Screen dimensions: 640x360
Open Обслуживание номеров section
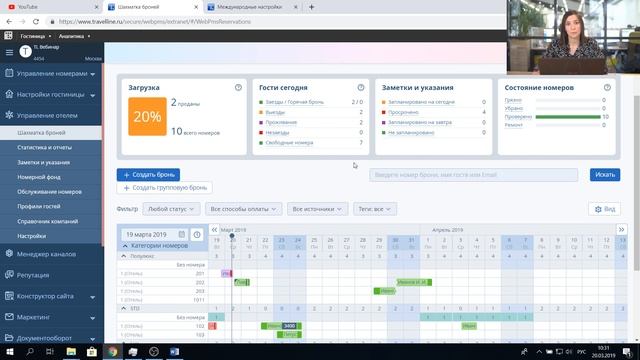(x=49, y=191)
